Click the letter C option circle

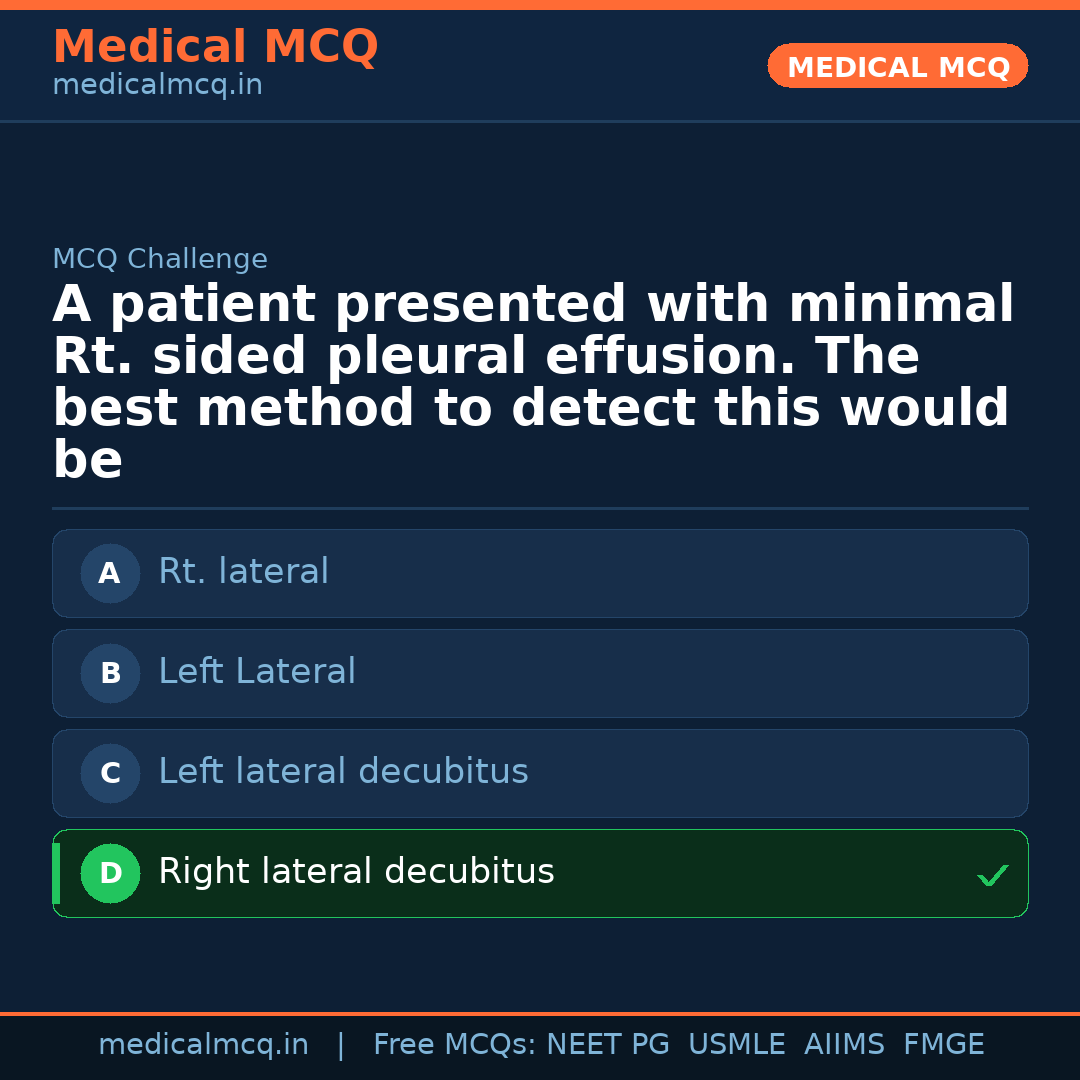click(110, 773)
